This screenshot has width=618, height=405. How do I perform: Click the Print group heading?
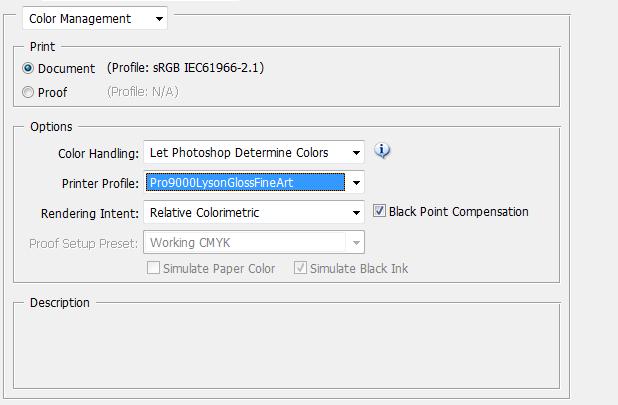pyautogui.click(x=42, y=46)
